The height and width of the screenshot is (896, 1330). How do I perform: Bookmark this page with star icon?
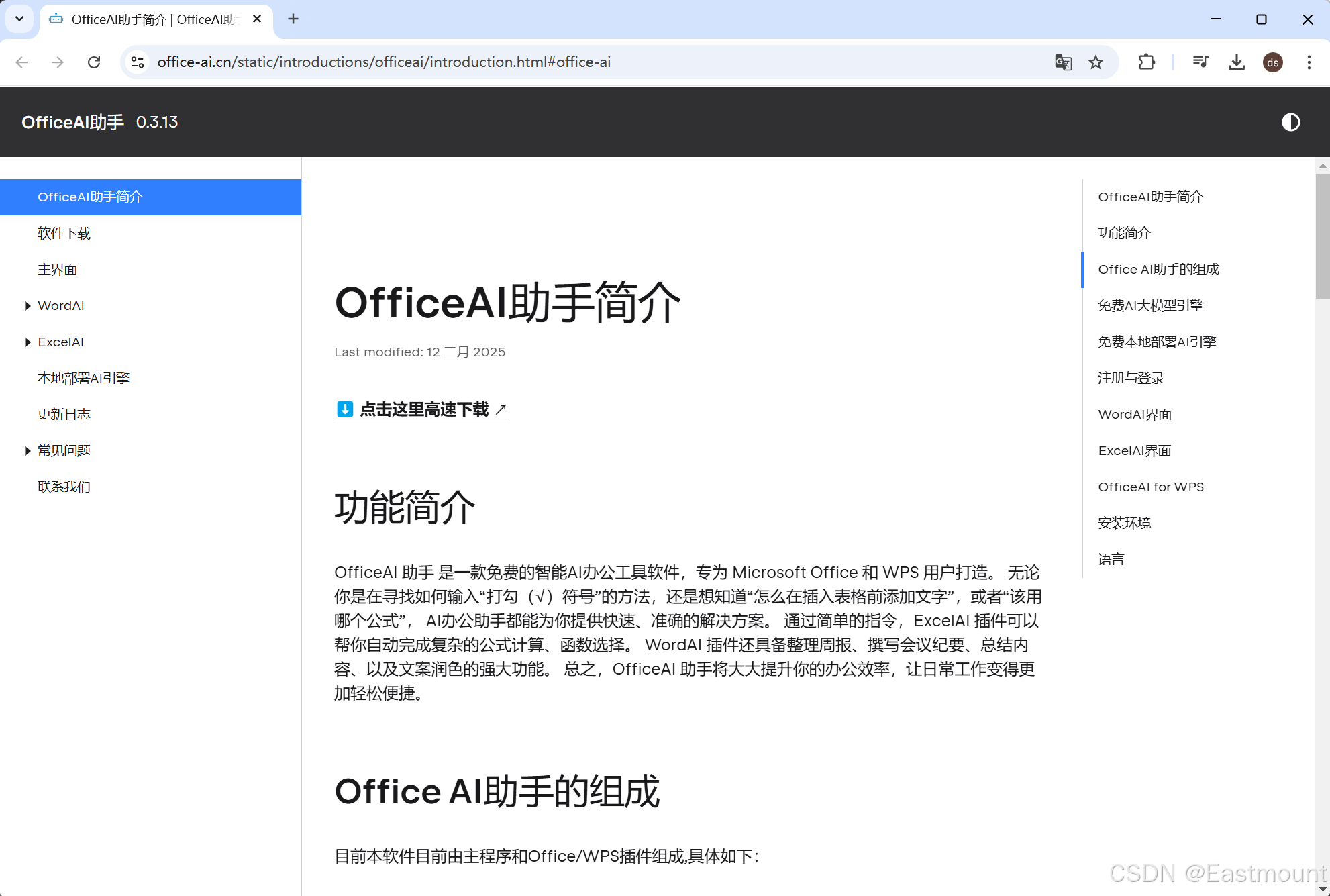pos(1096,62)
